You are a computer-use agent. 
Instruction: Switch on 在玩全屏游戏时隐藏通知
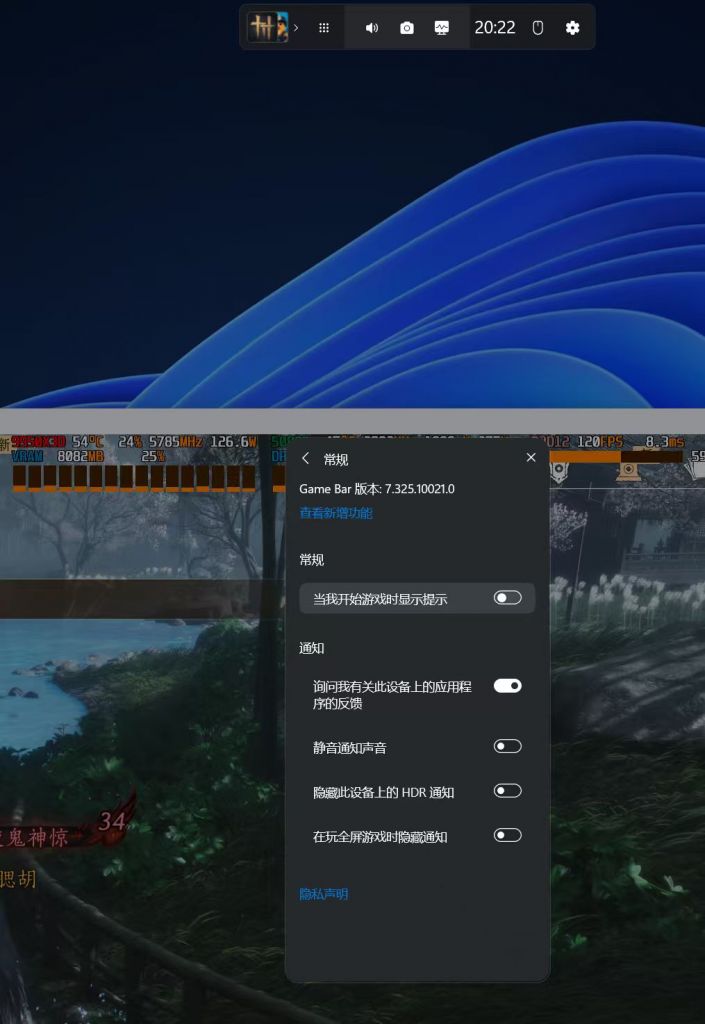tap(507, 835)
